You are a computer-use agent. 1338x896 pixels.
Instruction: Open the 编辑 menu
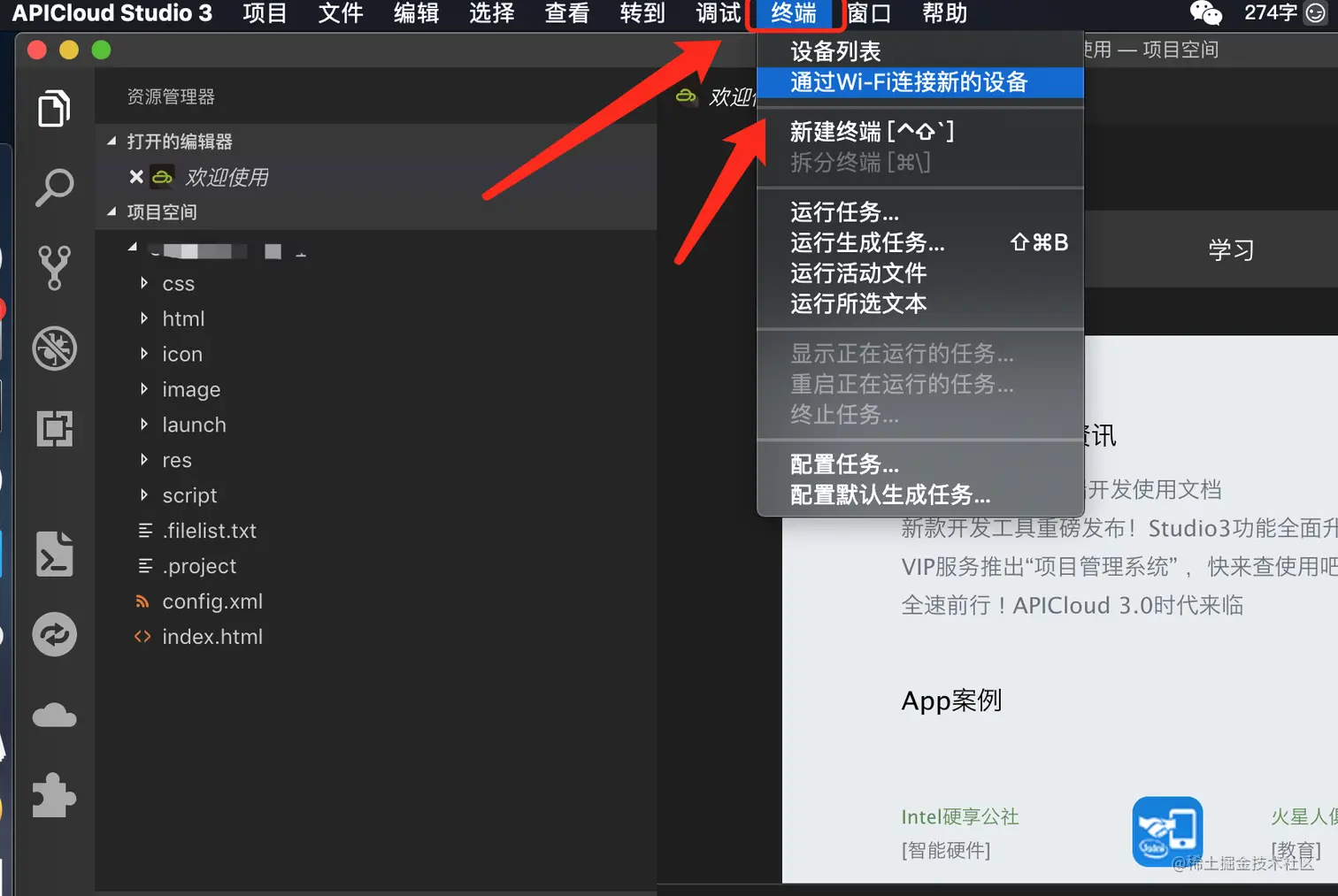tap(416, 13)
